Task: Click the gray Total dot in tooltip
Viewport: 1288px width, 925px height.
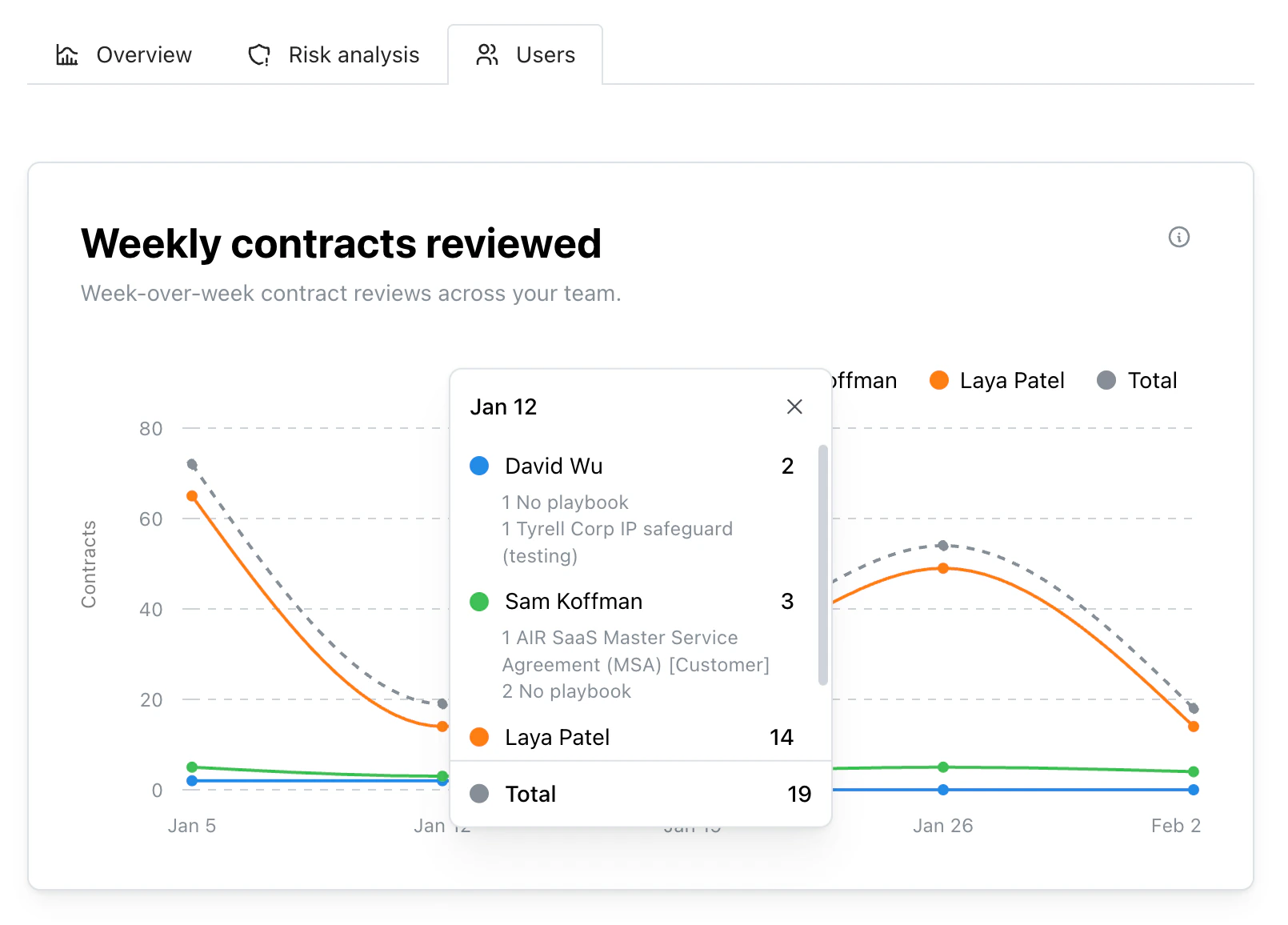Action: click(x=478, y=793)
